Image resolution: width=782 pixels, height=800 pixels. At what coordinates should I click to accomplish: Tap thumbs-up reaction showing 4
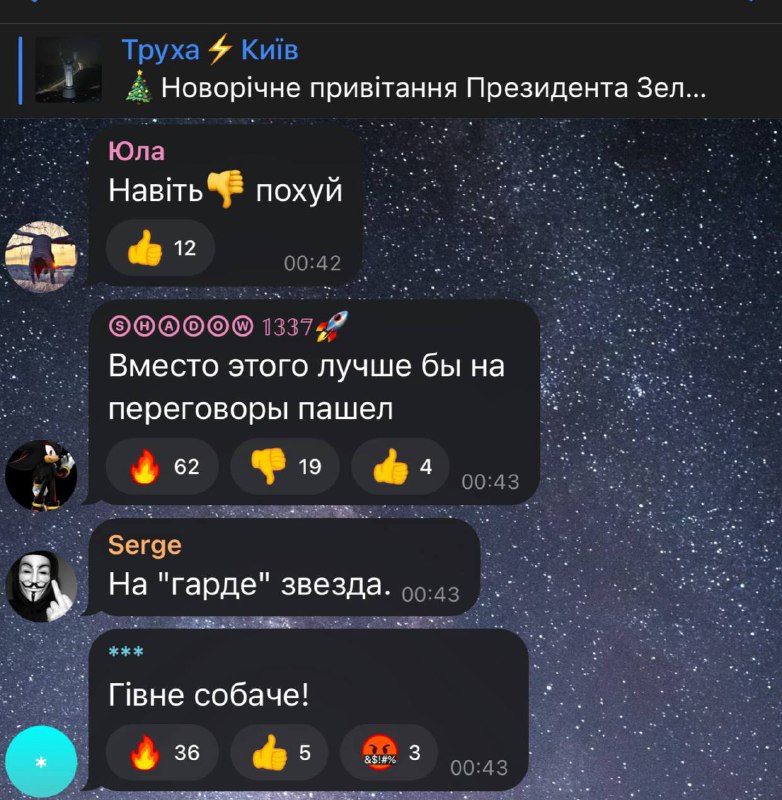pyautogui.click(x=400, y=466)
